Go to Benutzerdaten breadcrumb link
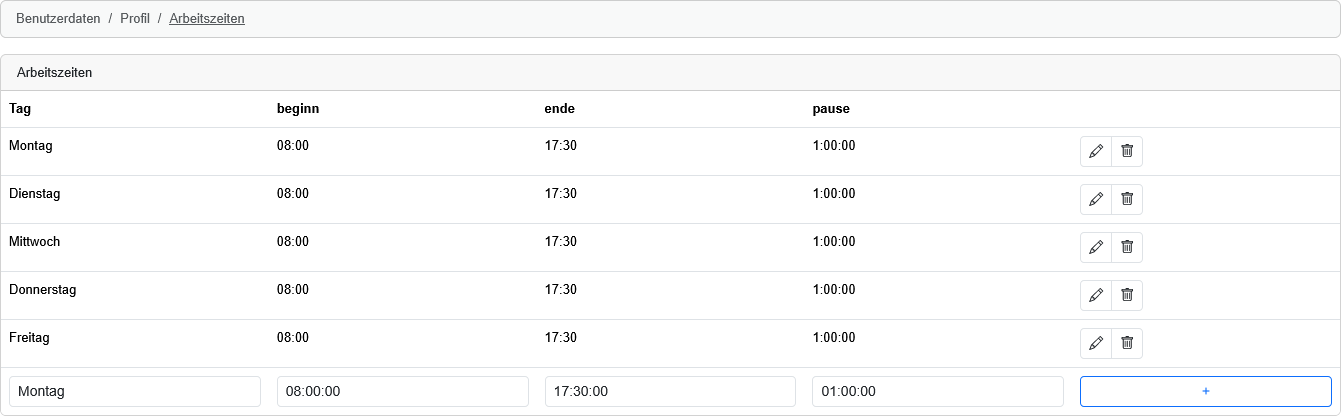Viewport: 1341px width, 416px height. (58, 18)
